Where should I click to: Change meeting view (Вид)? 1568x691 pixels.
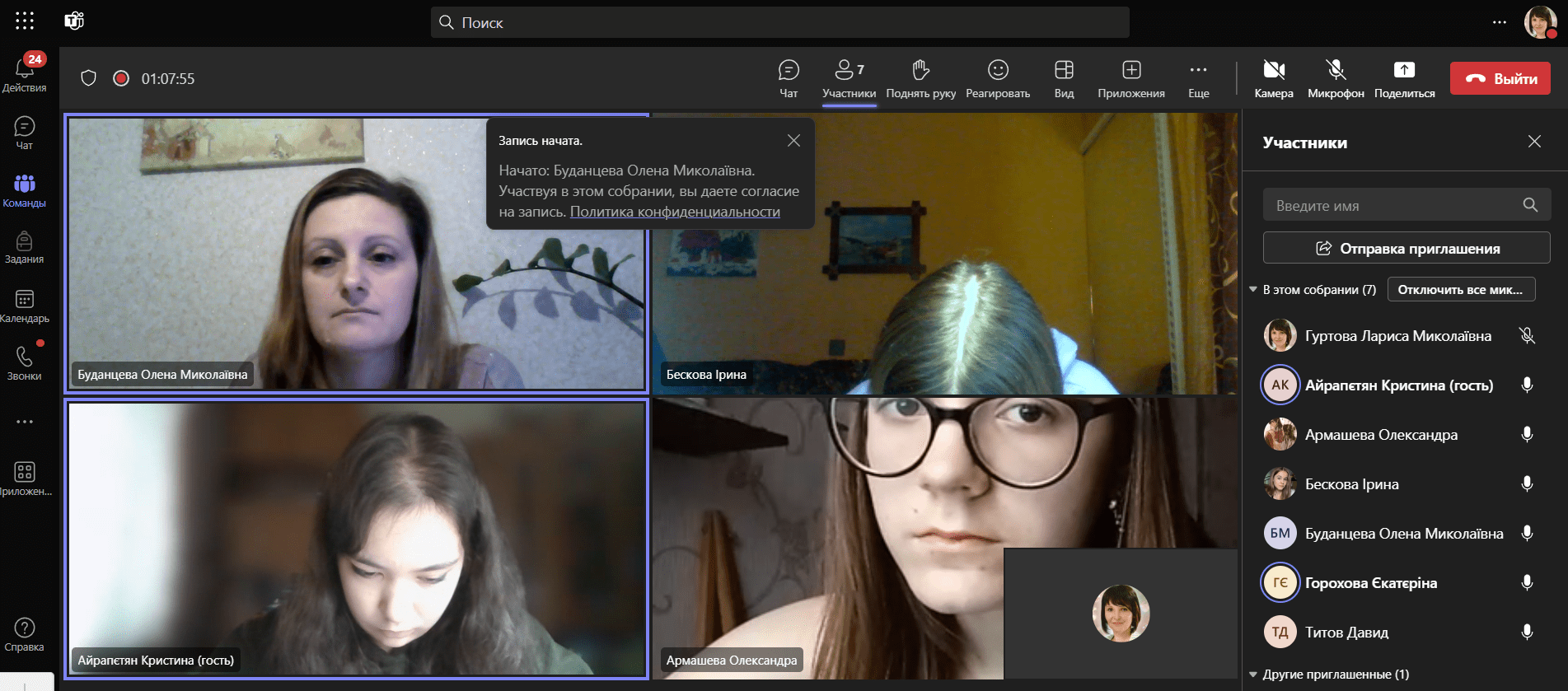pos(1064,79)
